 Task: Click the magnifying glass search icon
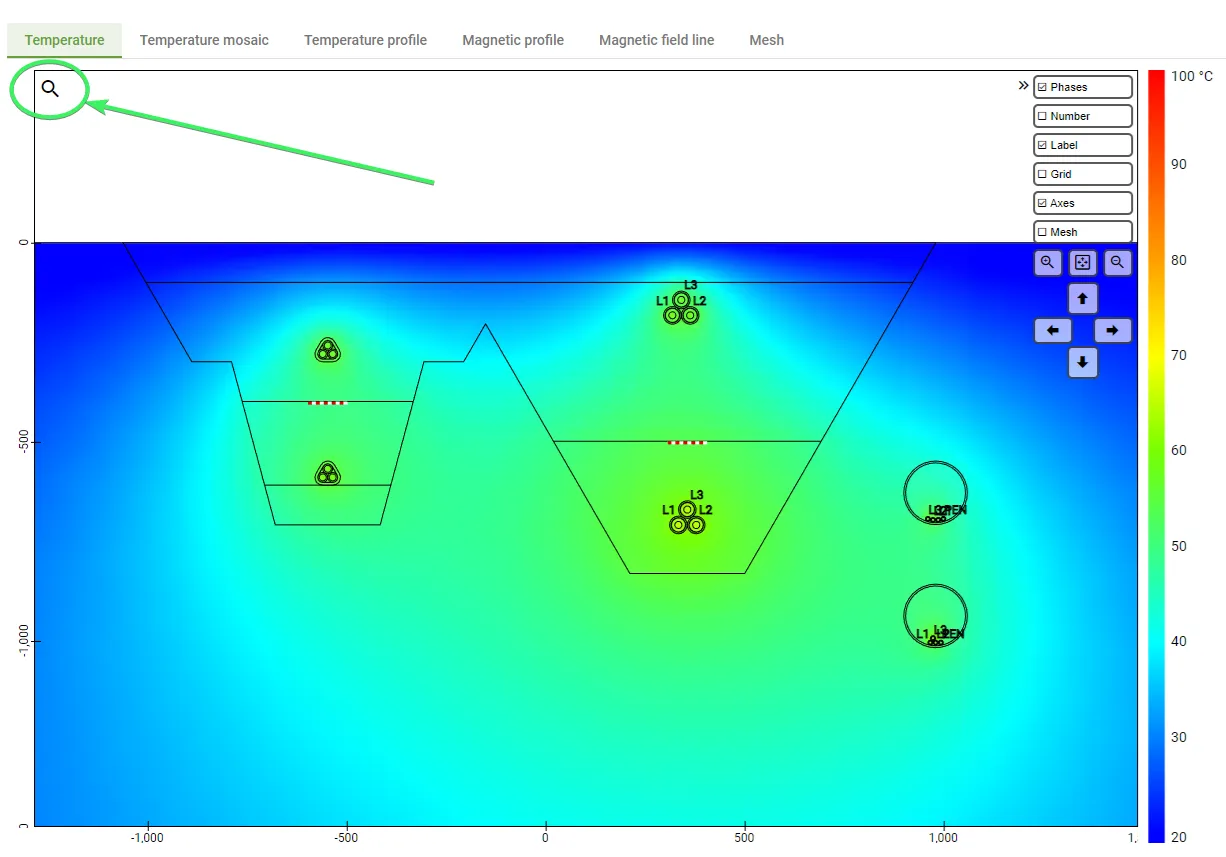point(50,89)
